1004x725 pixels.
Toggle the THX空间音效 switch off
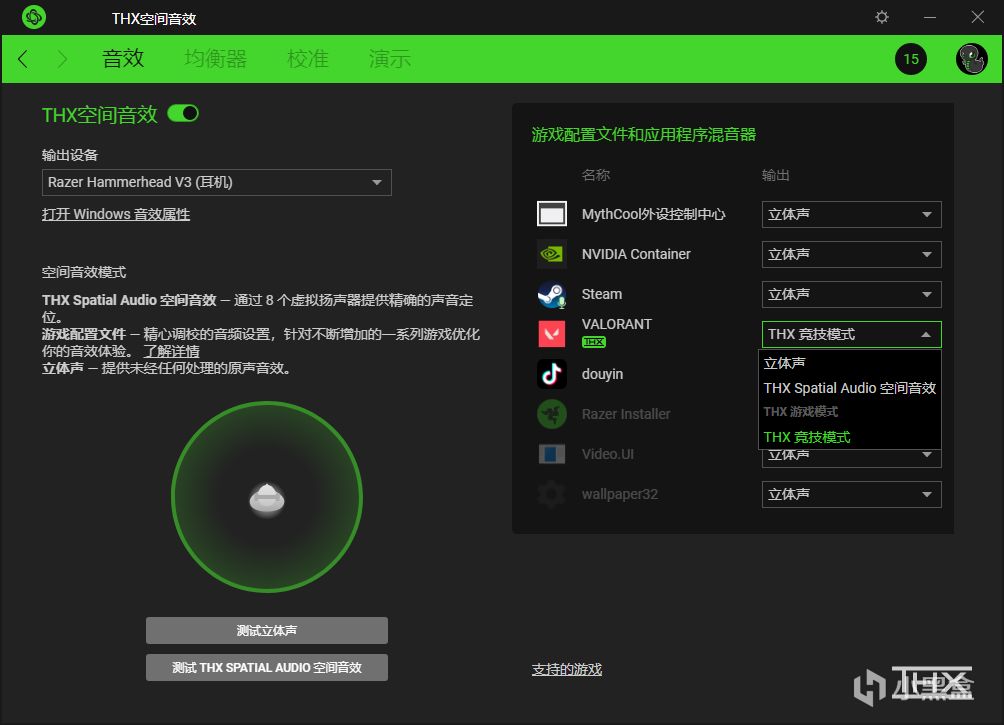[183, 113]
